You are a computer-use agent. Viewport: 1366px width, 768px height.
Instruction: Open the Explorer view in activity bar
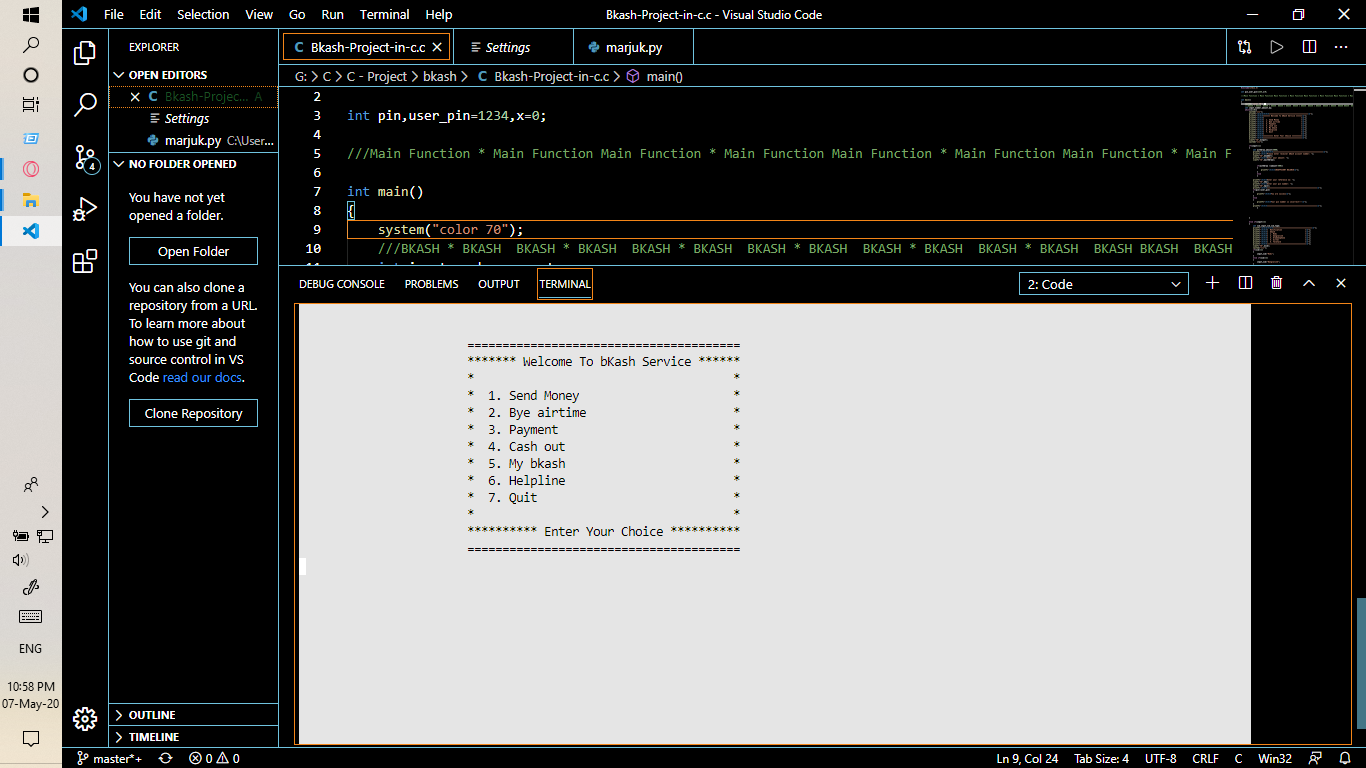tap(85, 53)
